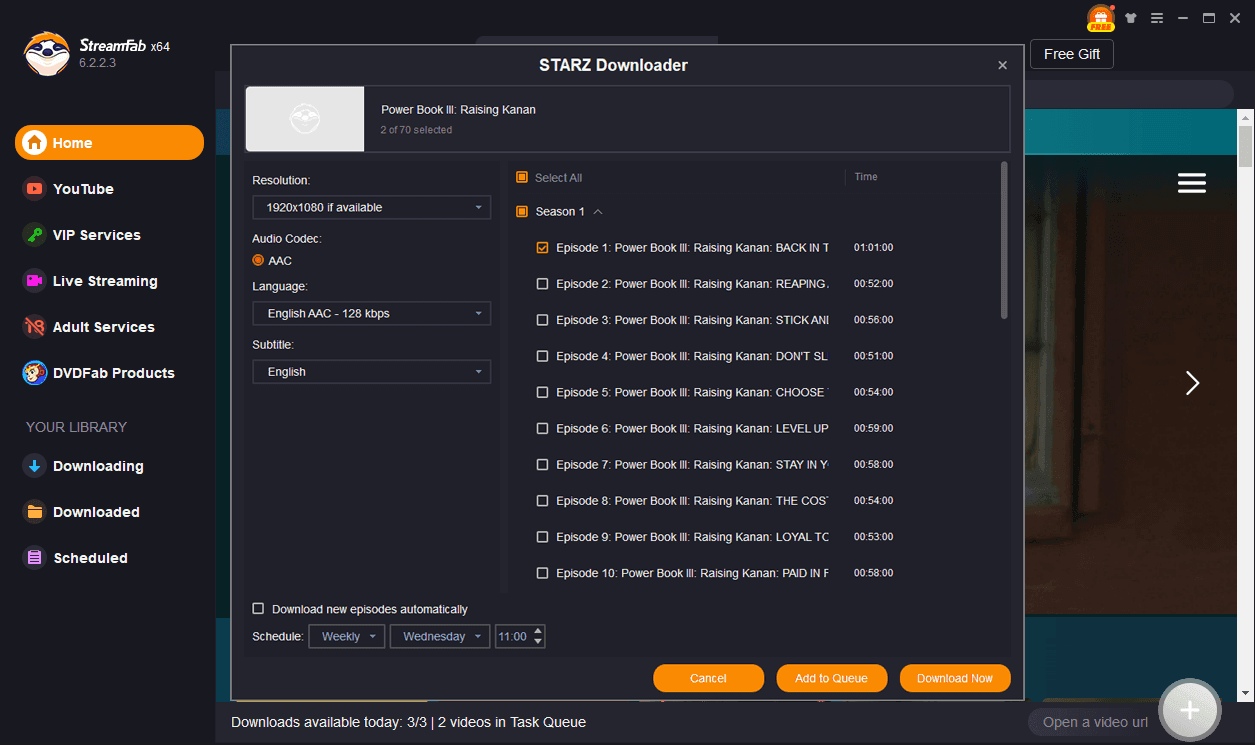Uncheck Episode 1 BACK IN T checkbox
Image resolution: width=1255 pixels, height=745 pixels.
coord(543,248)
